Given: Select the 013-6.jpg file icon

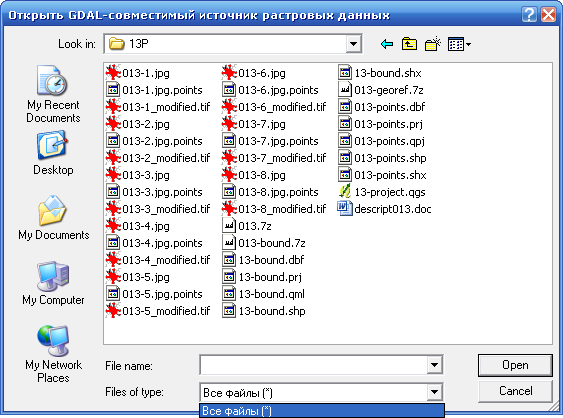Looking at the screenshot, I should pyautogui.click(x=229, y=73).
